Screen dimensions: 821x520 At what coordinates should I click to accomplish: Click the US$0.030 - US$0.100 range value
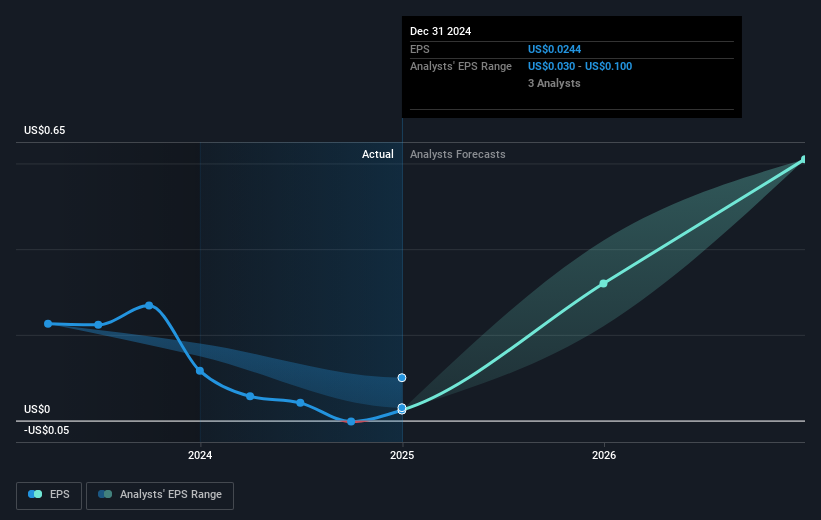(x=580, y=67)
